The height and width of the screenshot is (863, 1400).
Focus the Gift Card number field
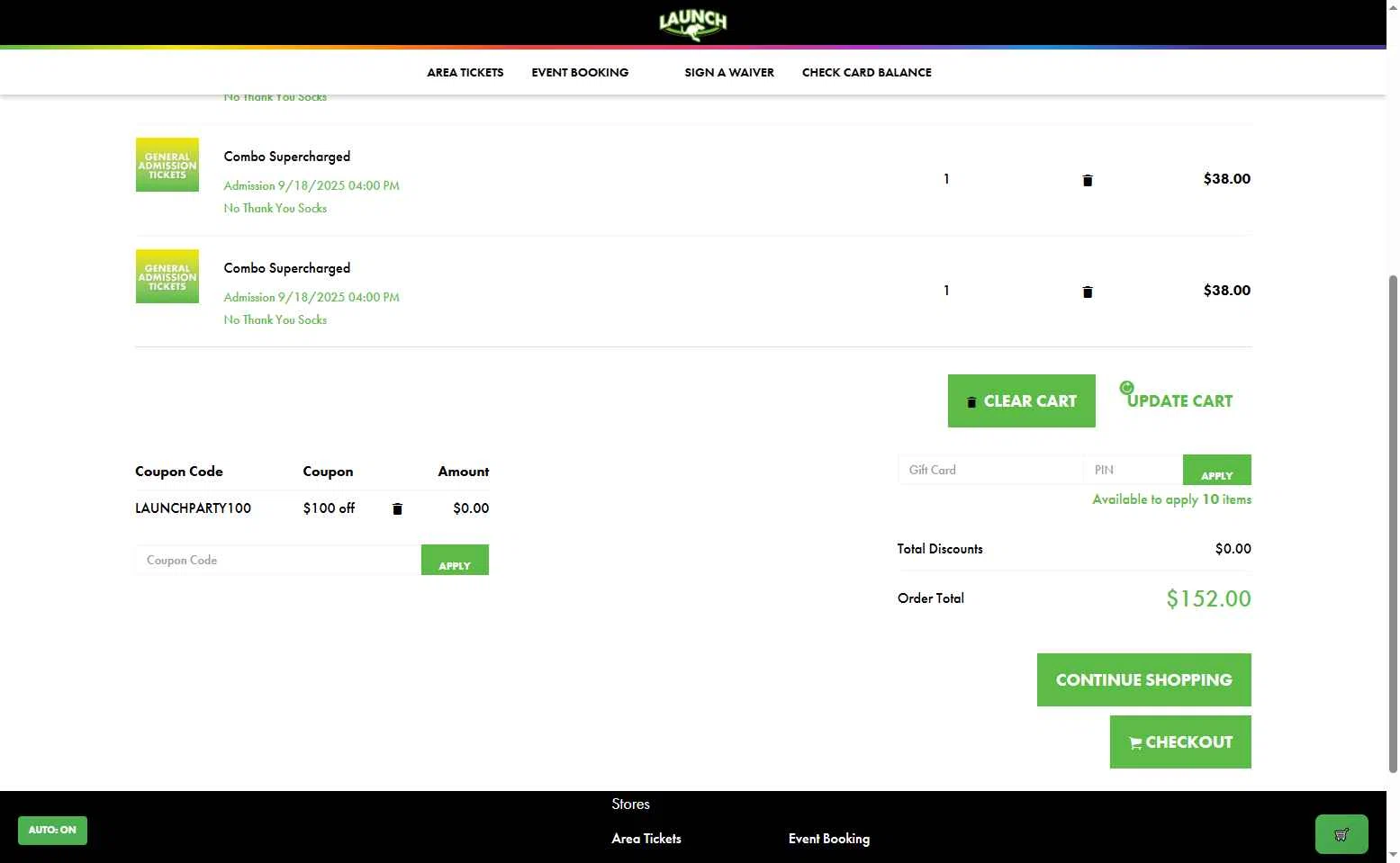pyautogui.click(x=990, y=470)
